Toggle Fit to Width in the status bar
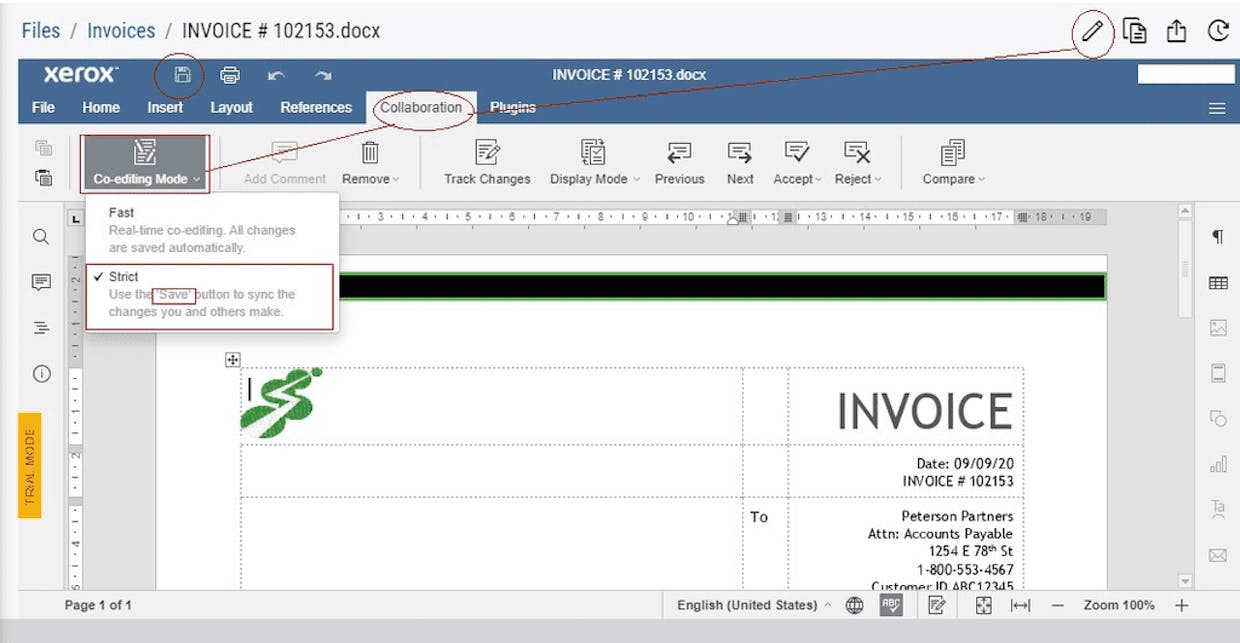This screenshot has width=1240, height=643. click(1020, 605)
